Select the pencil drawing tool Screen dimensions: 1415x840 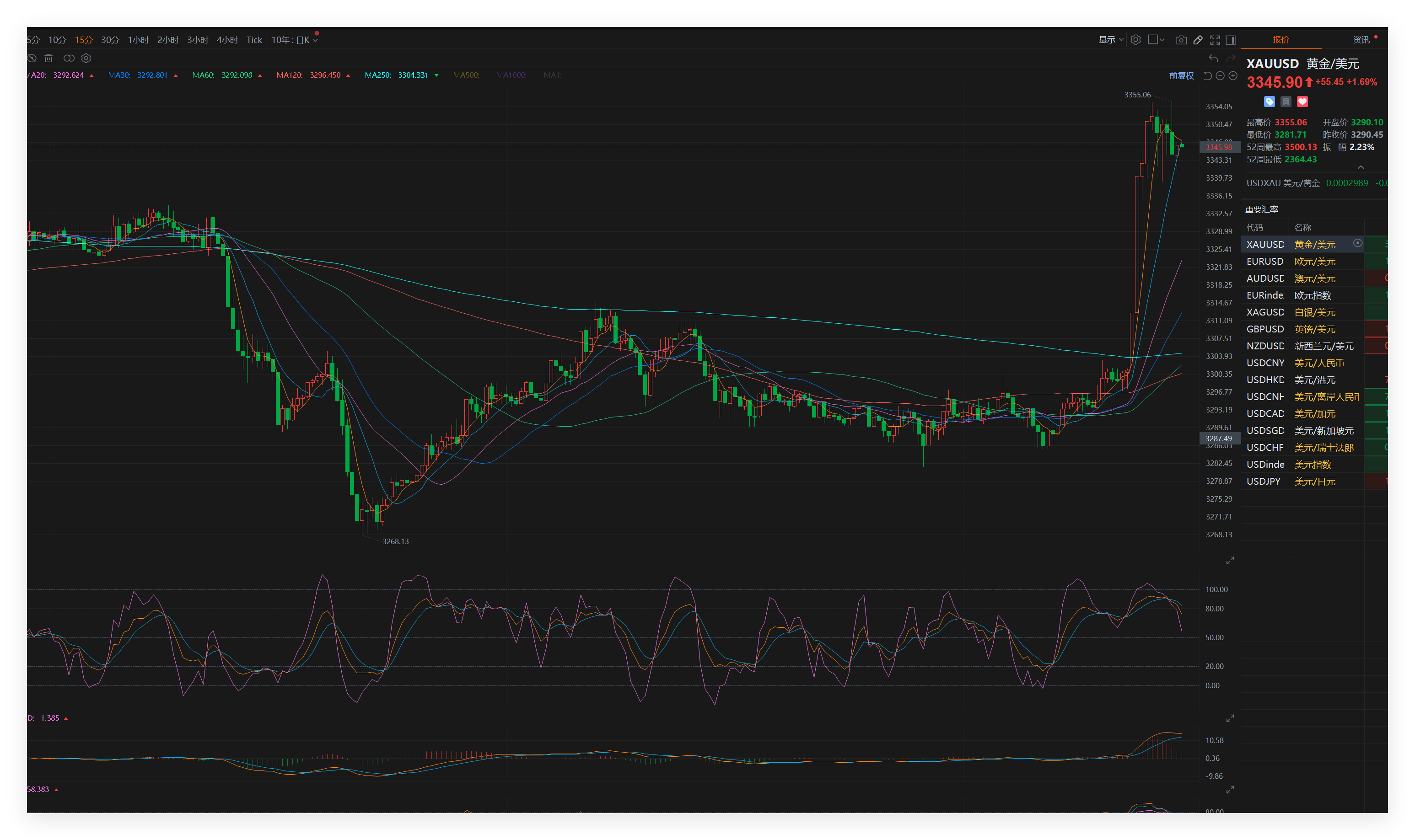point(1198,40)
